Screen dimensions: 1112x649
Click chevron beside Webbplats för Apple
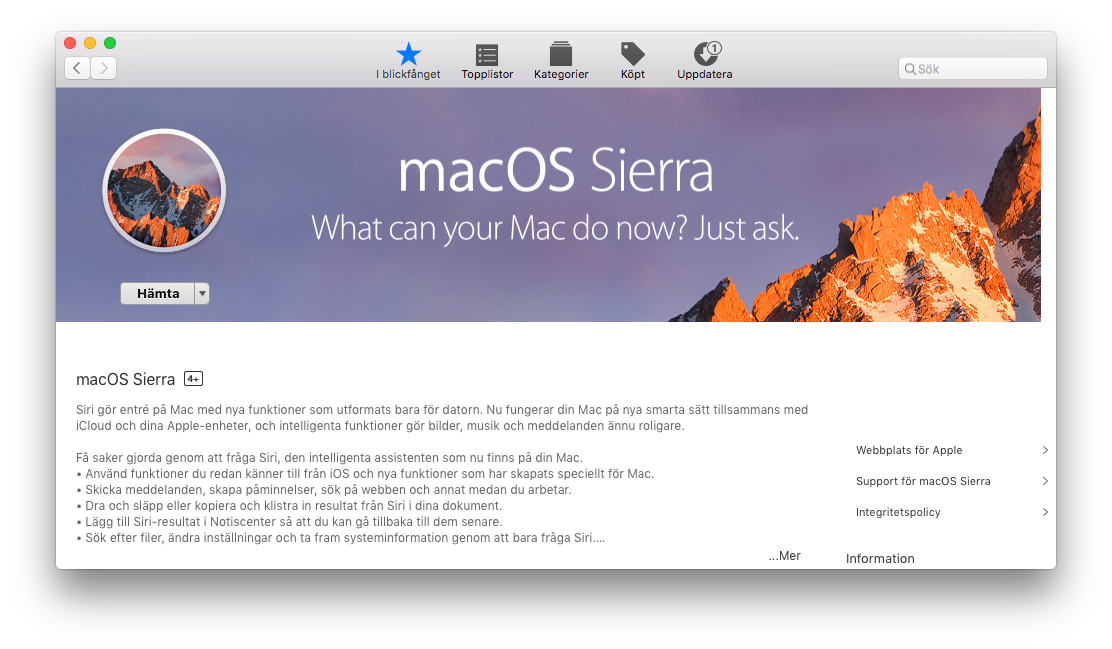[1045, 450]
